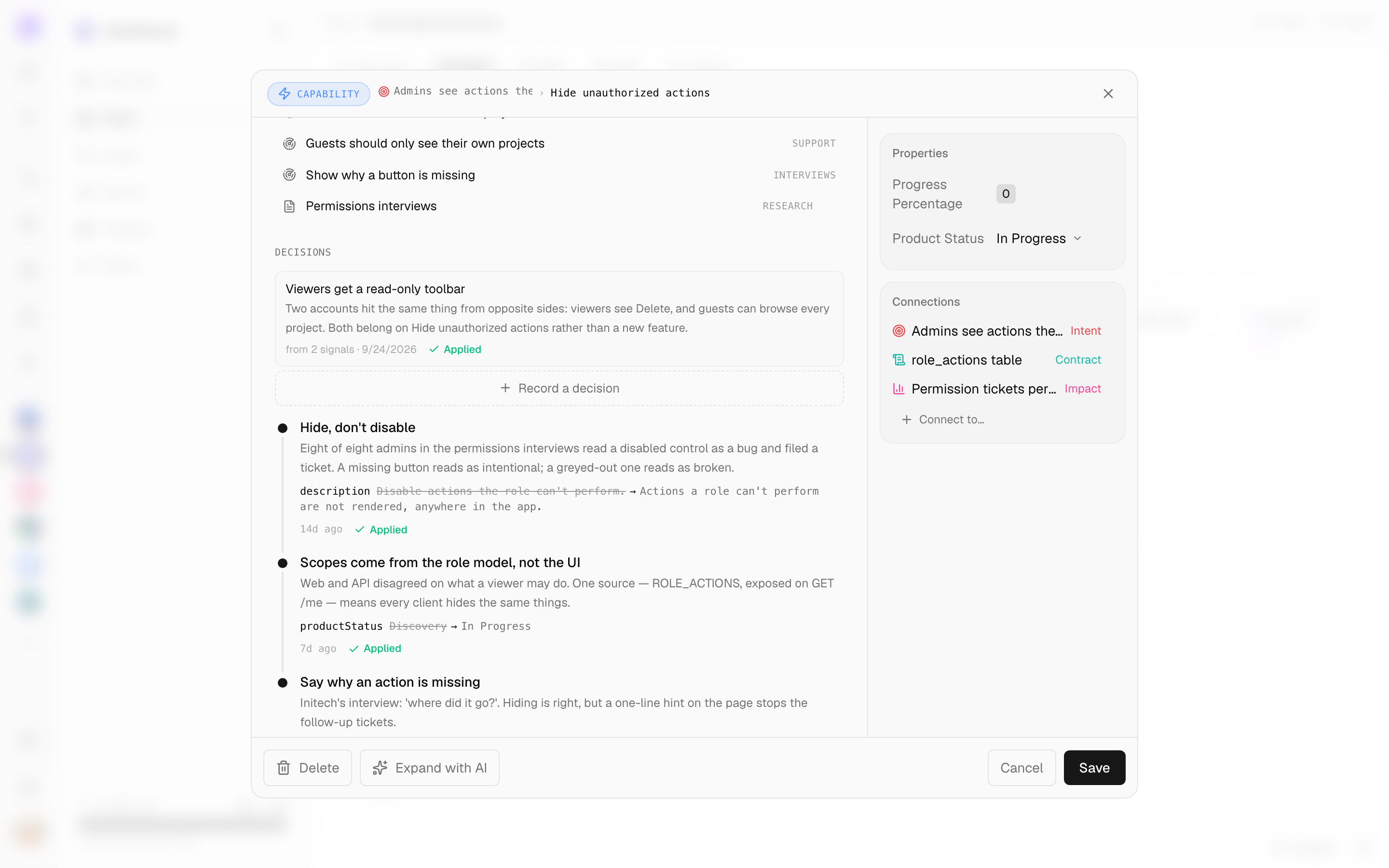The height and width of the screenshot is (868, 1389).
Task: Click the Progress Percentage value field
Action: pos(1006,194)
